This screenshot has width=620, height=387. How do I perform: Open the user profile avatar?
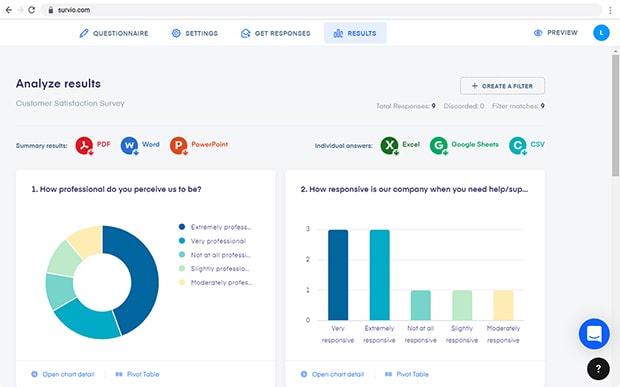click(x=601, y=33)
